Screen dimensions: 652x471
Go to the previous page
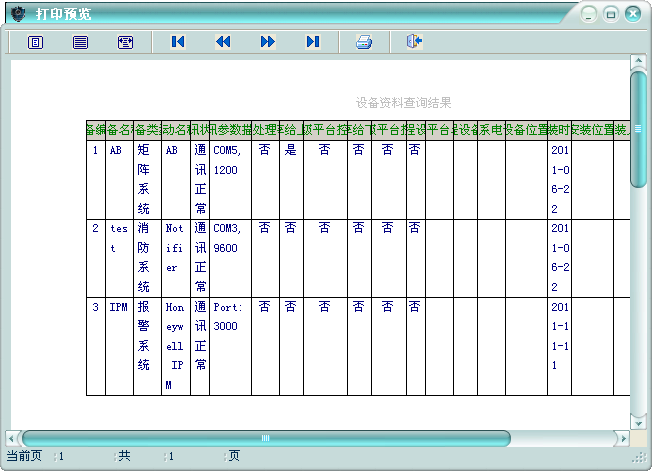223,42
